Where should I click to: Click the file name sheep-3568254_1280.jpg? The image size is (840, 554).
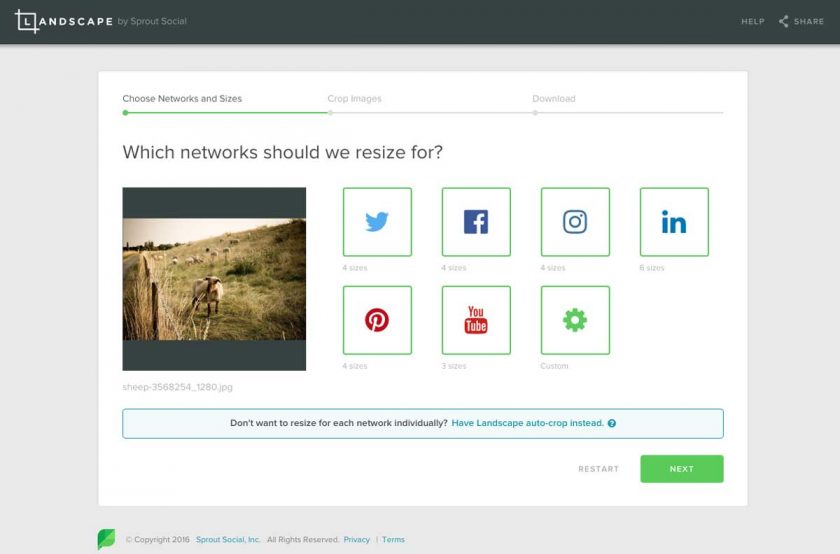pyautogui.click(x=177, y=387)
